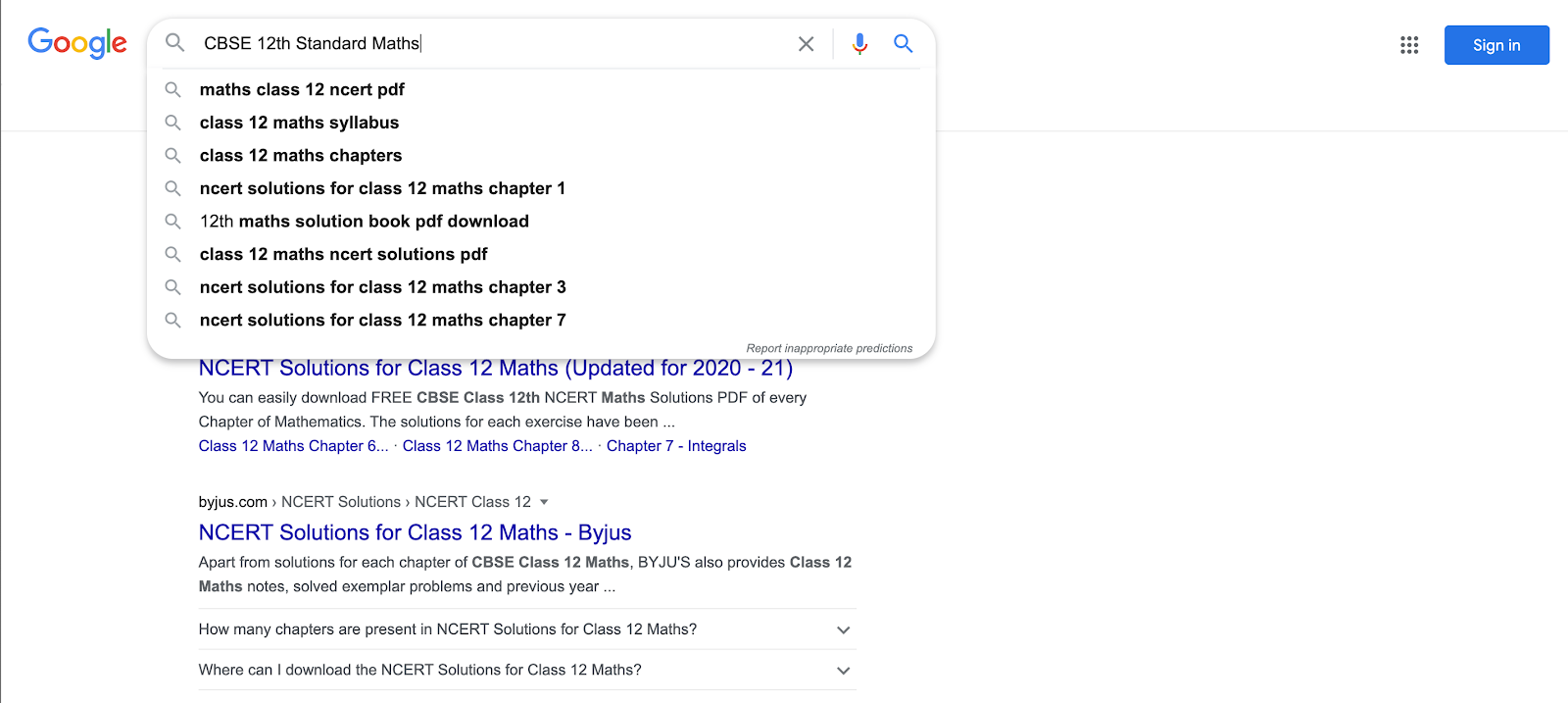Open sitelink 'Chapter 7 - Integrals'
Image resolution: width=1568 pixels, height=703 pixels.
point(676,446)
